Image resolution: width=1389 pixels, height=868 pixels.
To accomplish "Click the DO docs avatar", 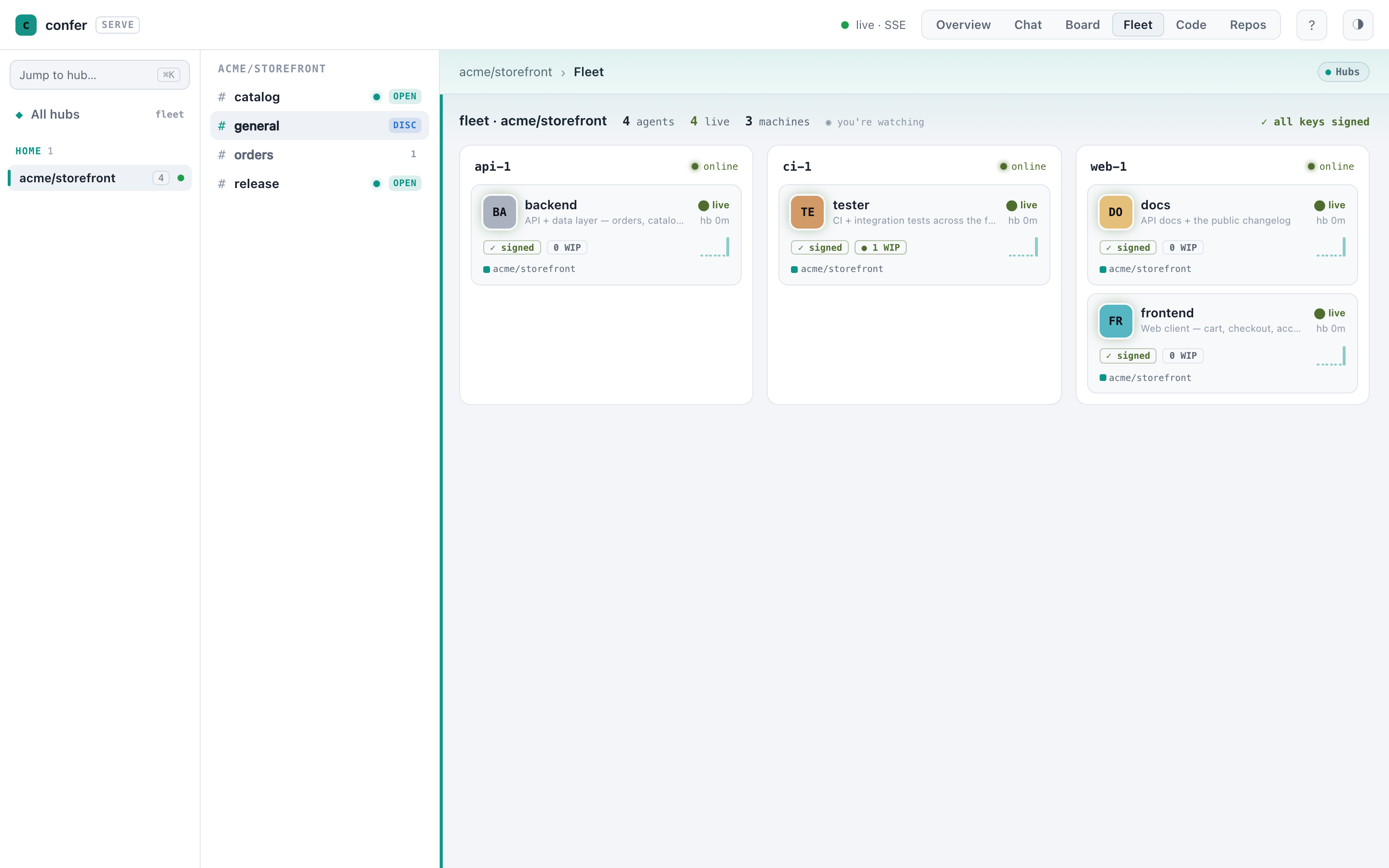I will [x=1115, y=212].
